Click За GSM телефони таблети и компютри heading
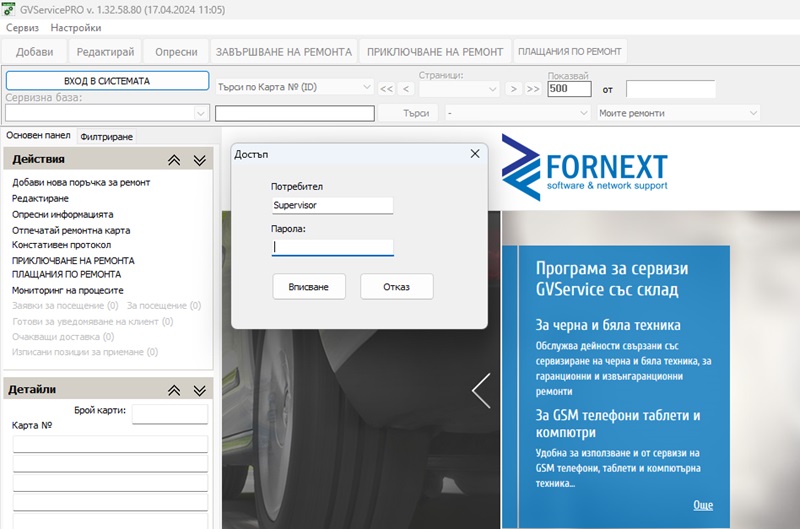800x529 pixels. [x=618, y=423]
